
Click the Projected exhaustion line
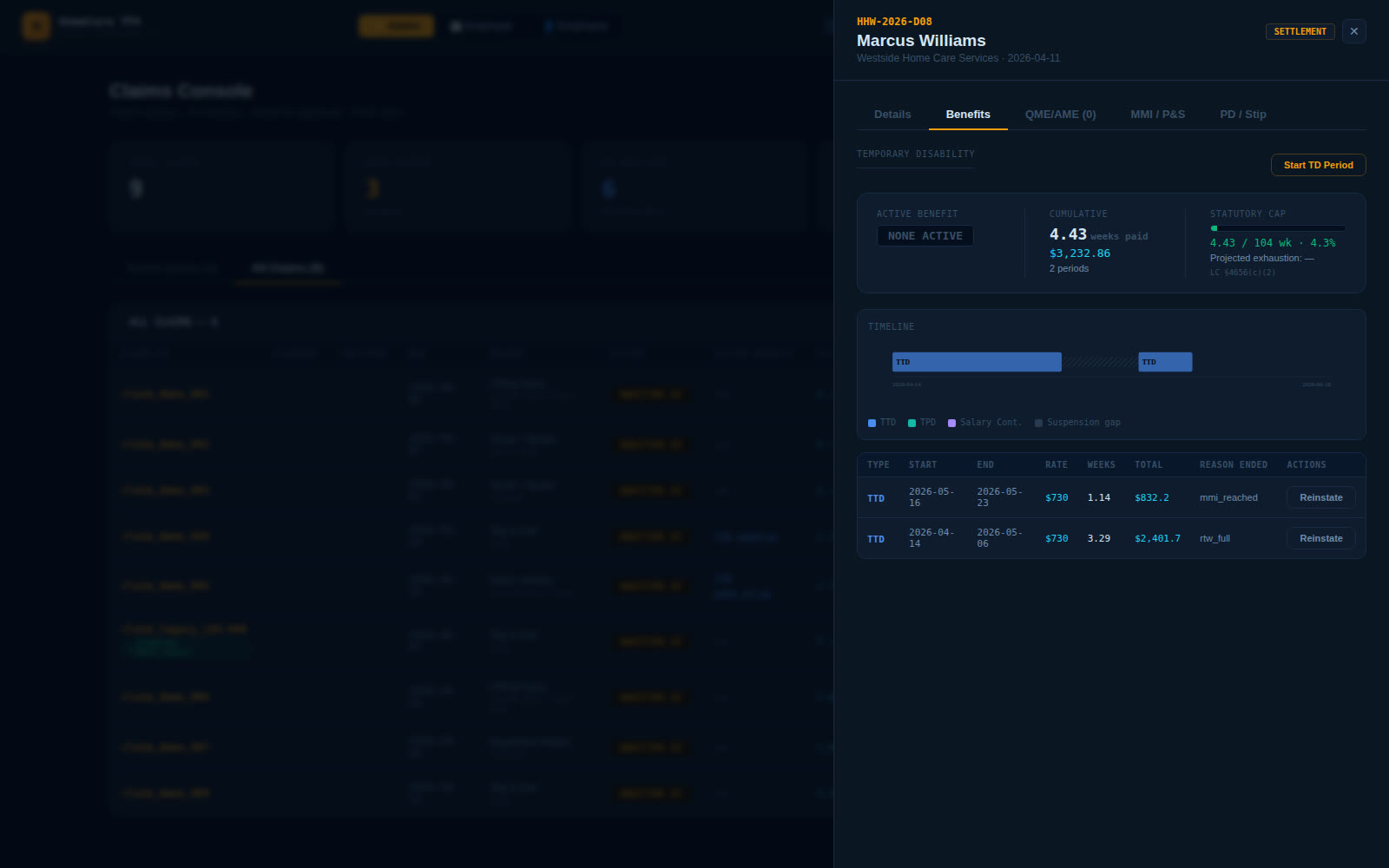click(x=1261, y=258)
